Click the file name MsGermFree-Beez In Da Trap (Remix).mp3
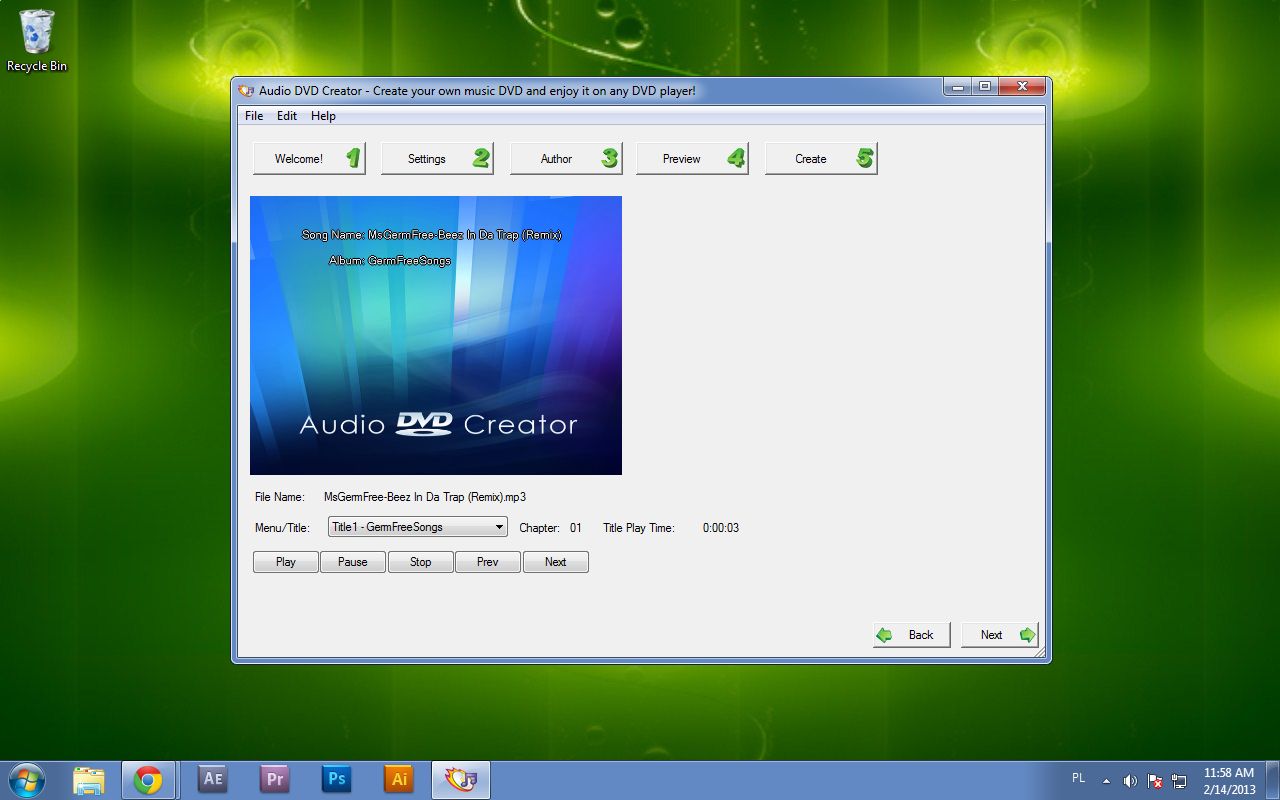 [x=425, y=497]
